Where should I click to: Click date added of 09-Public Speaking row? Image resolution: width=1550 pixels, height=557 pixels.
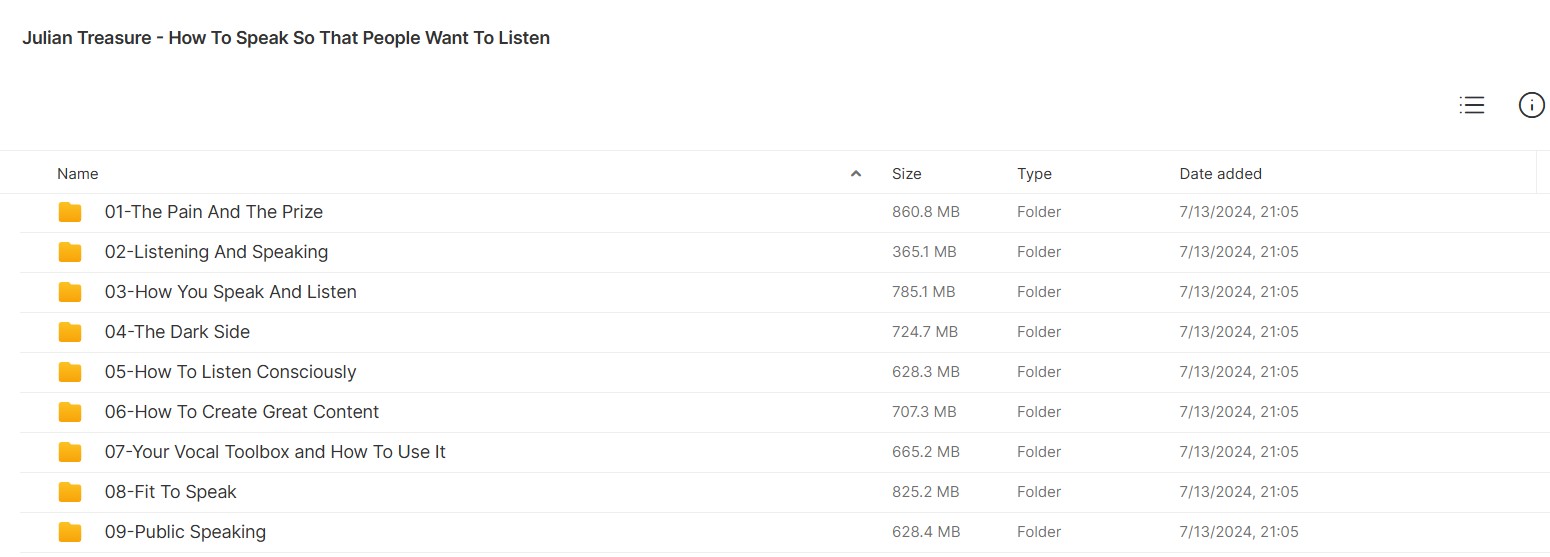pos(1238,532)
